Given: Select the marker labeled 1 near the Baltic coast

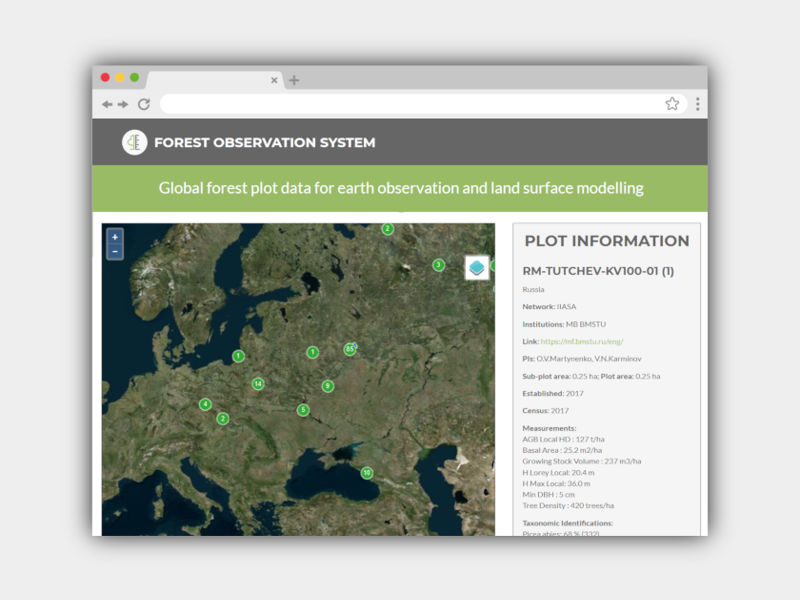Looking at the screenshot, I should point(238,356).
